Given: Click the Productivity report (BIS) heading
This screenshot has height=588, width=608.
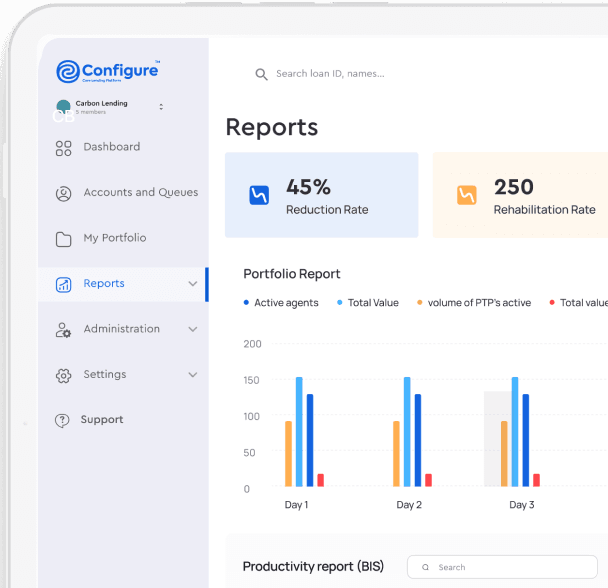Looking at the screenshot, I should 313,567.
